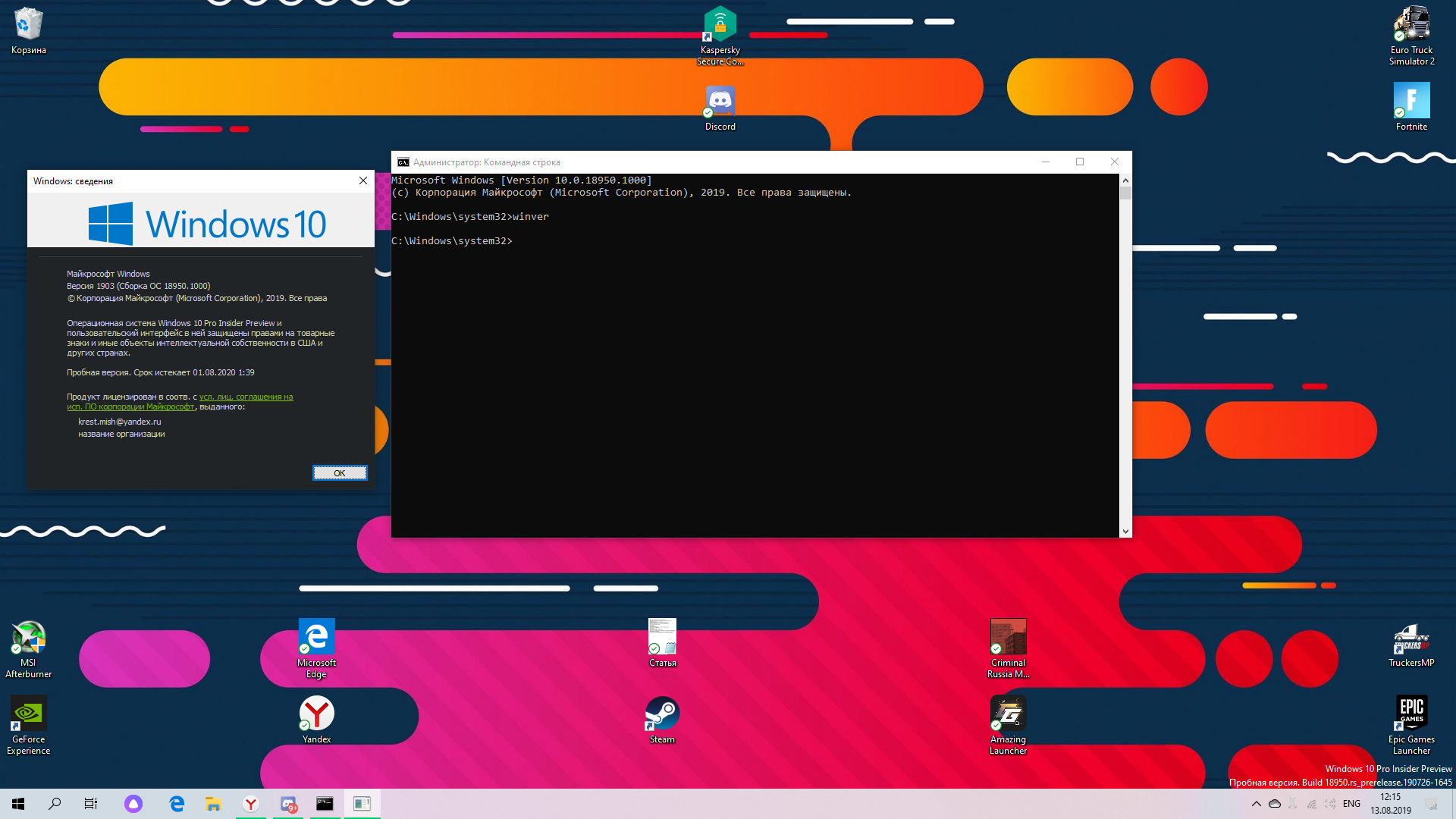Open OneDrive cloud tray icon
This screenshot has height=819, width=1456.
(1275, 804)
